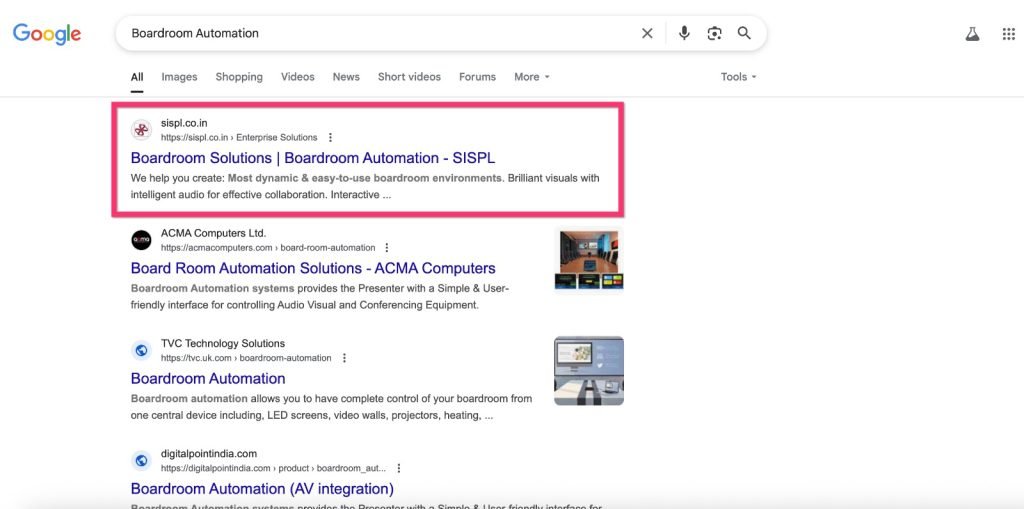Image resolution: width=1024 pixels, height=509 pixels.
Task: Click the sispl.co.in Enterprise Solutions URL
Action: [x=239, y=137]
